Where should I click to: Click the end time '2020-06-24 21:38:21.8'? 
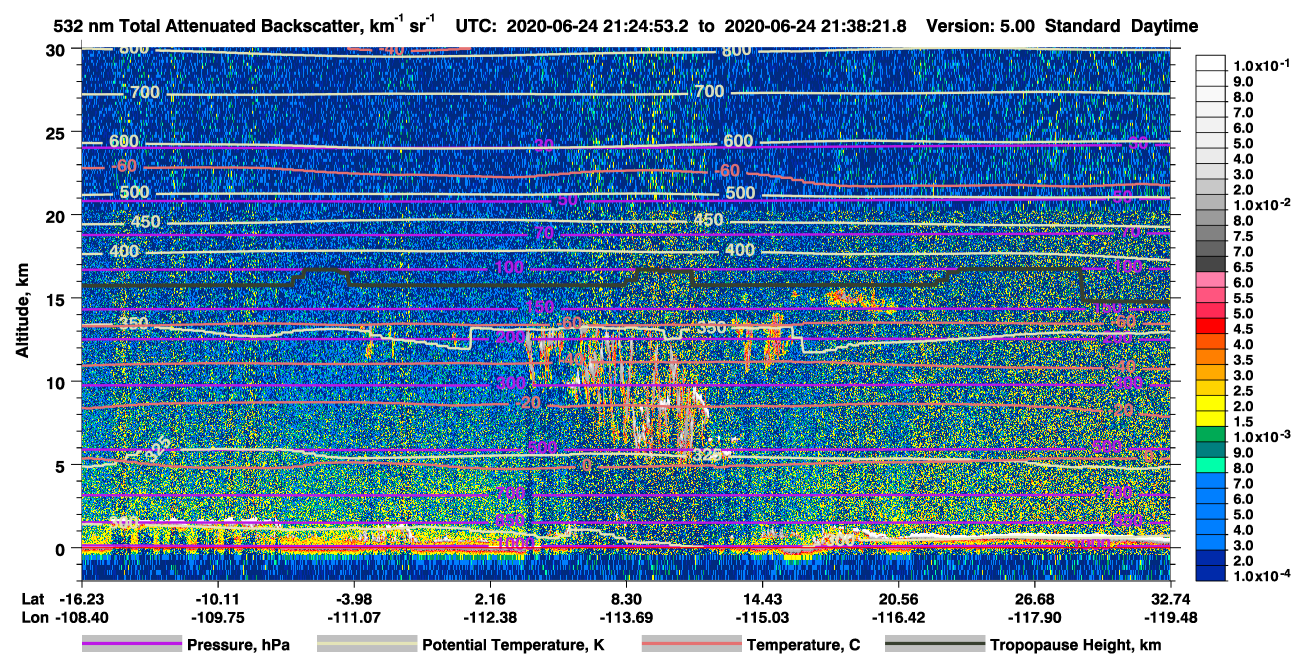click(815, 26)
